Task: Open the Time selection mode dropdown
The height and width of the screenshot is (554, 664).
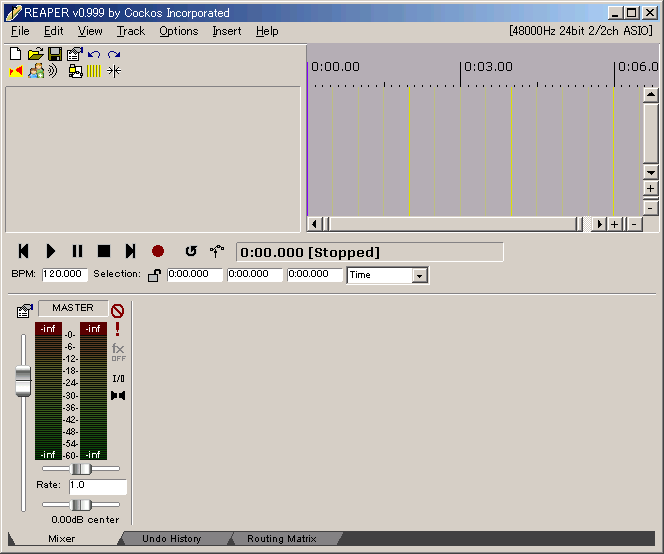Action: click(420, 275)
